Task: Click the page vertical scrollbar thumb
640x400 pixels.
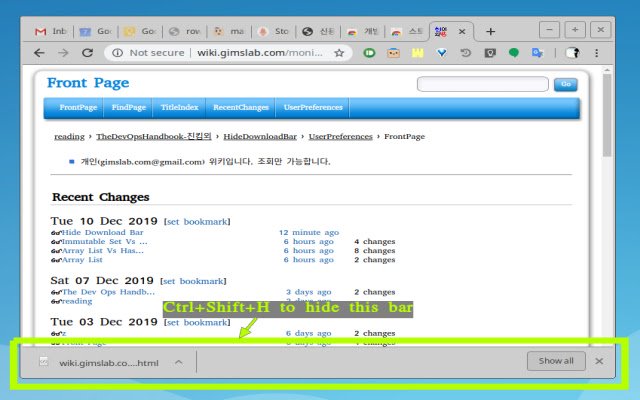Action: (607, 115)
